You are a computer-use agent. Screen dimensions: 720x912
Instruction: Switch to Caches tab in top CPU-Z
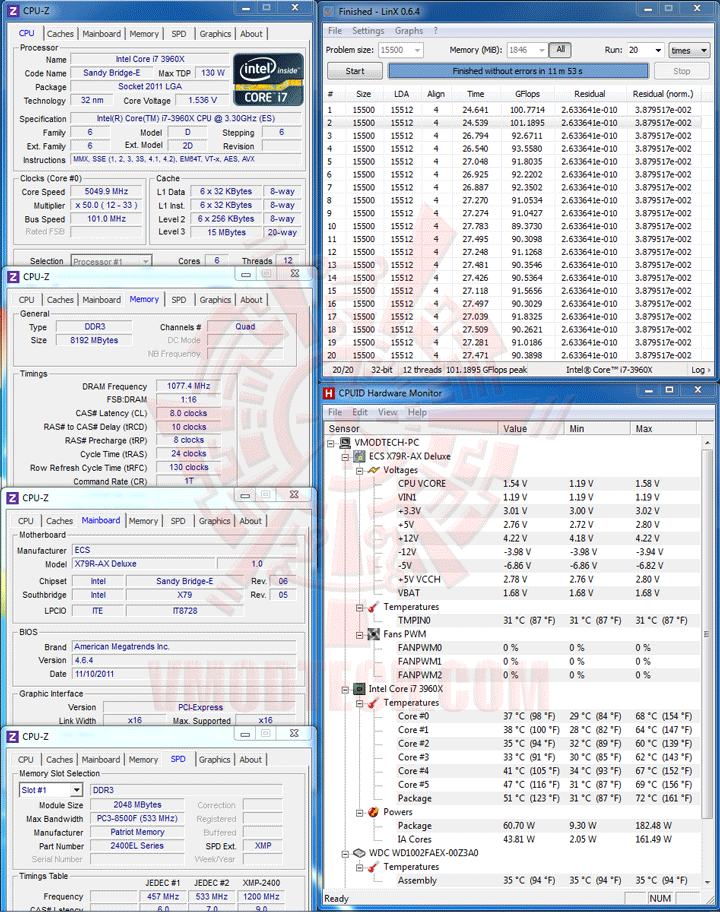pos(60,34)
